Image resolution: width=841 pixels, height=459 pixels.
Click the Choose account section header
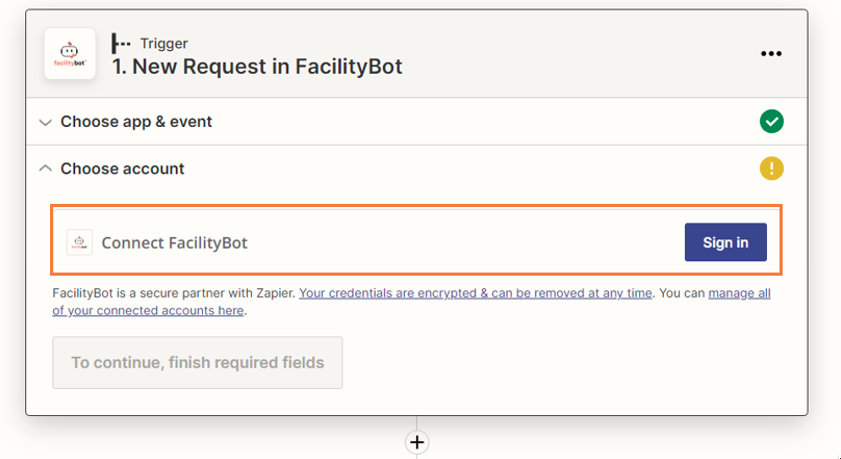(122, 169)
